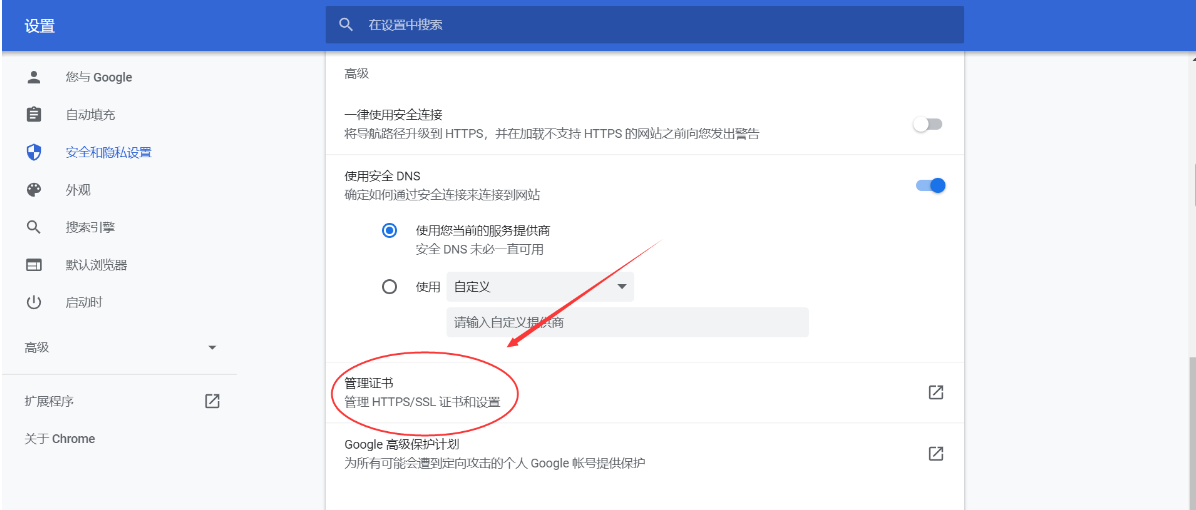Click the 高级 section heading in main panel
Screen dimensions: 1196x510
357,74
